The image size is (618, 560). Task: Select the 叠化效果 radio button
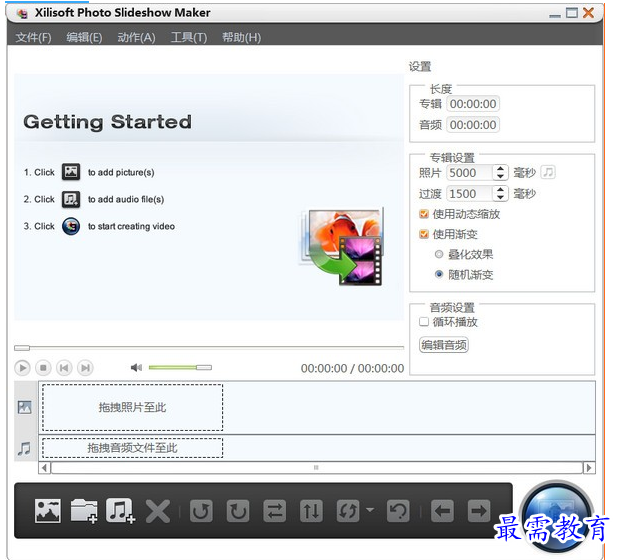[x=439, y=254]
